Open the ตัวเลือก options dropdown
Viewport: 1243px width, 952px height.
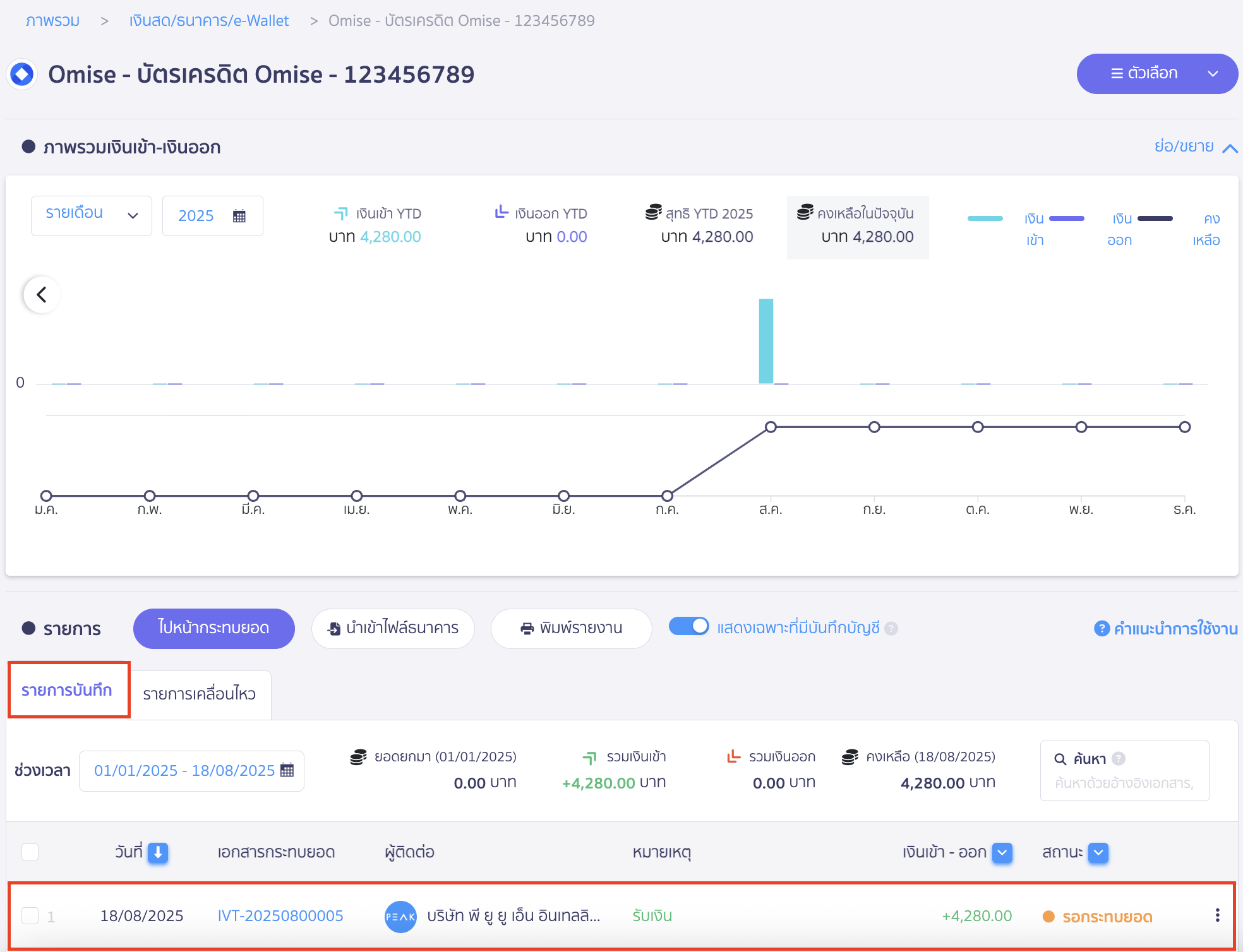1157,74
